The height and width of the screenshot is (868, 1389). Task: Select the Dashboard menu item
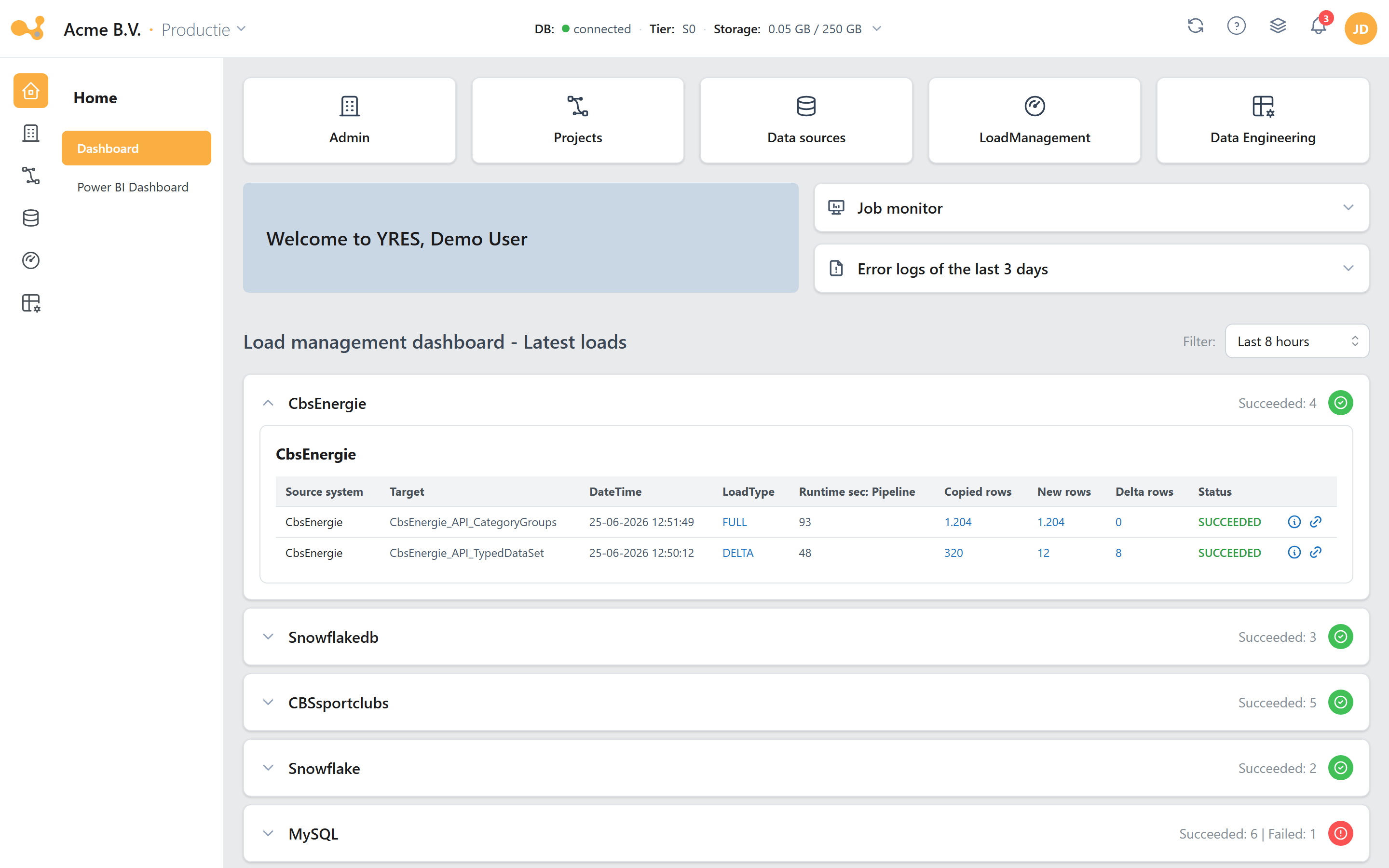click(x=136, y=148)
